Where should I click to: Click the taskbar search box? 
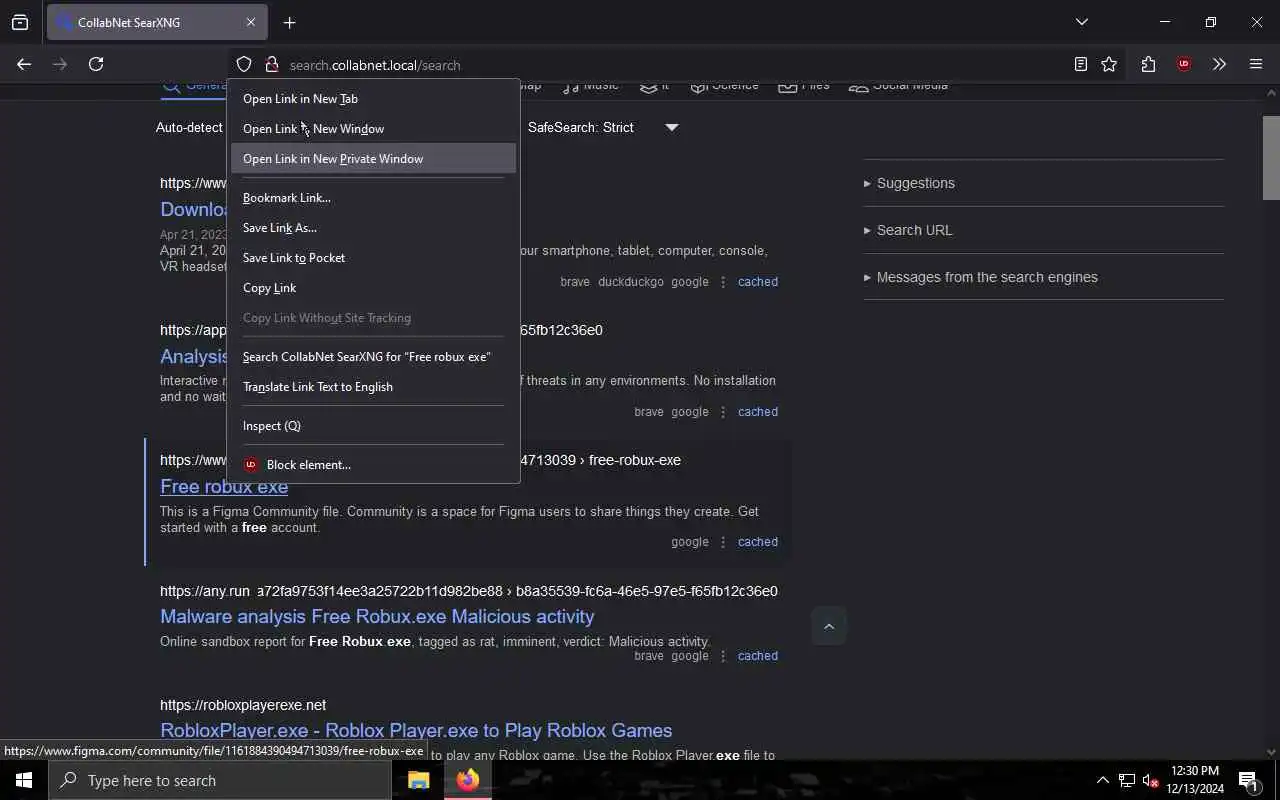coord(220,780)
